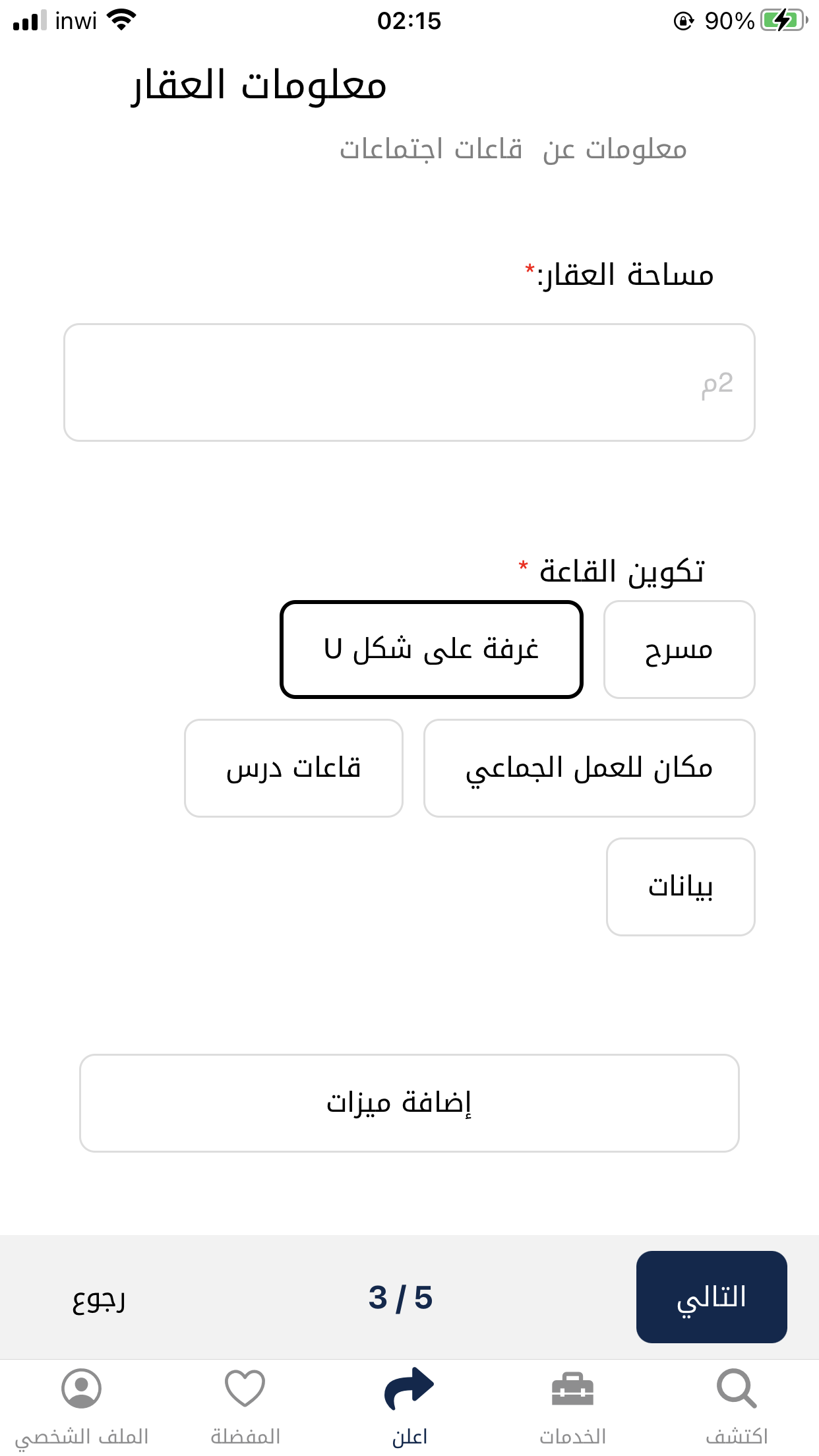Expand the إضافة ميزات features section

point(409,1103)
